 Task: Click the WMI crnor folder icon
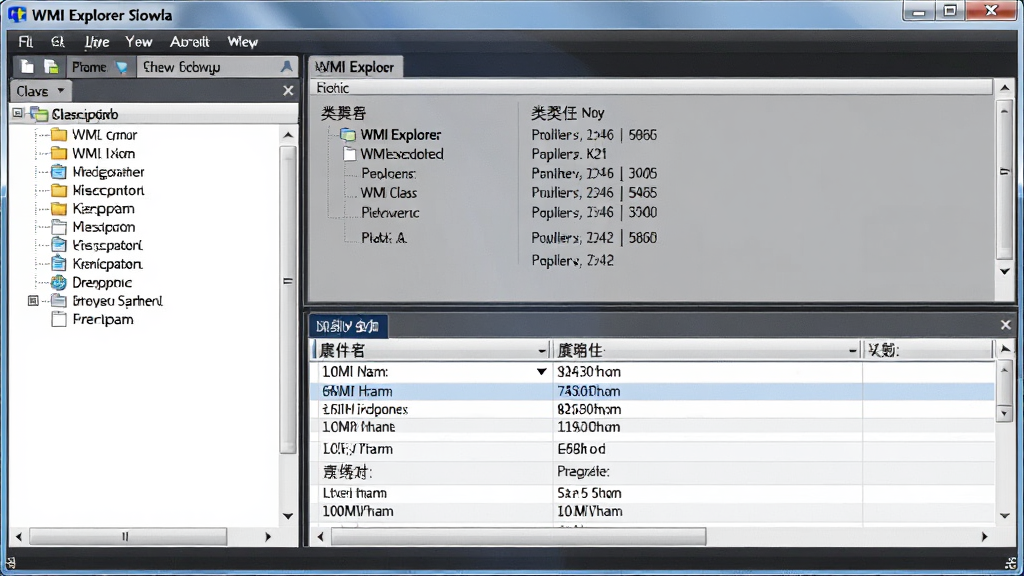point(59,135)
